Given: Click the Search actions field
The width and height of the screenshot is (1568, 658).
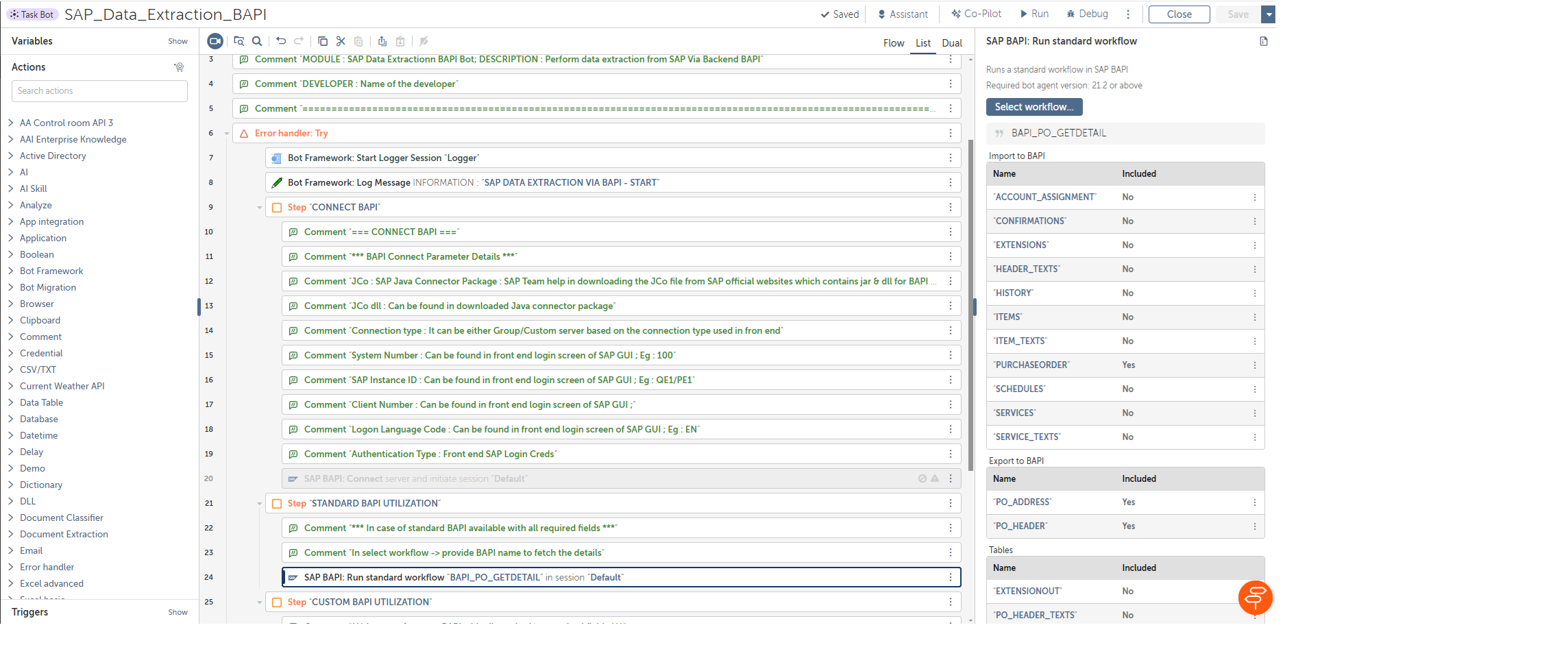Looking at the screenshot, I should coord(99,91).
